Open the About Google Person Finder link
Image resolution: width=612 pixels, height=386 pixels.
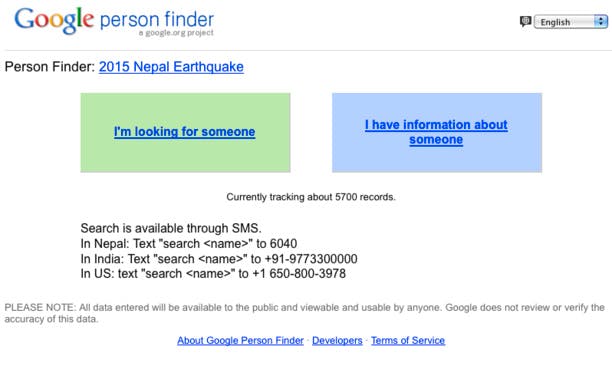(x=240, y=340)
